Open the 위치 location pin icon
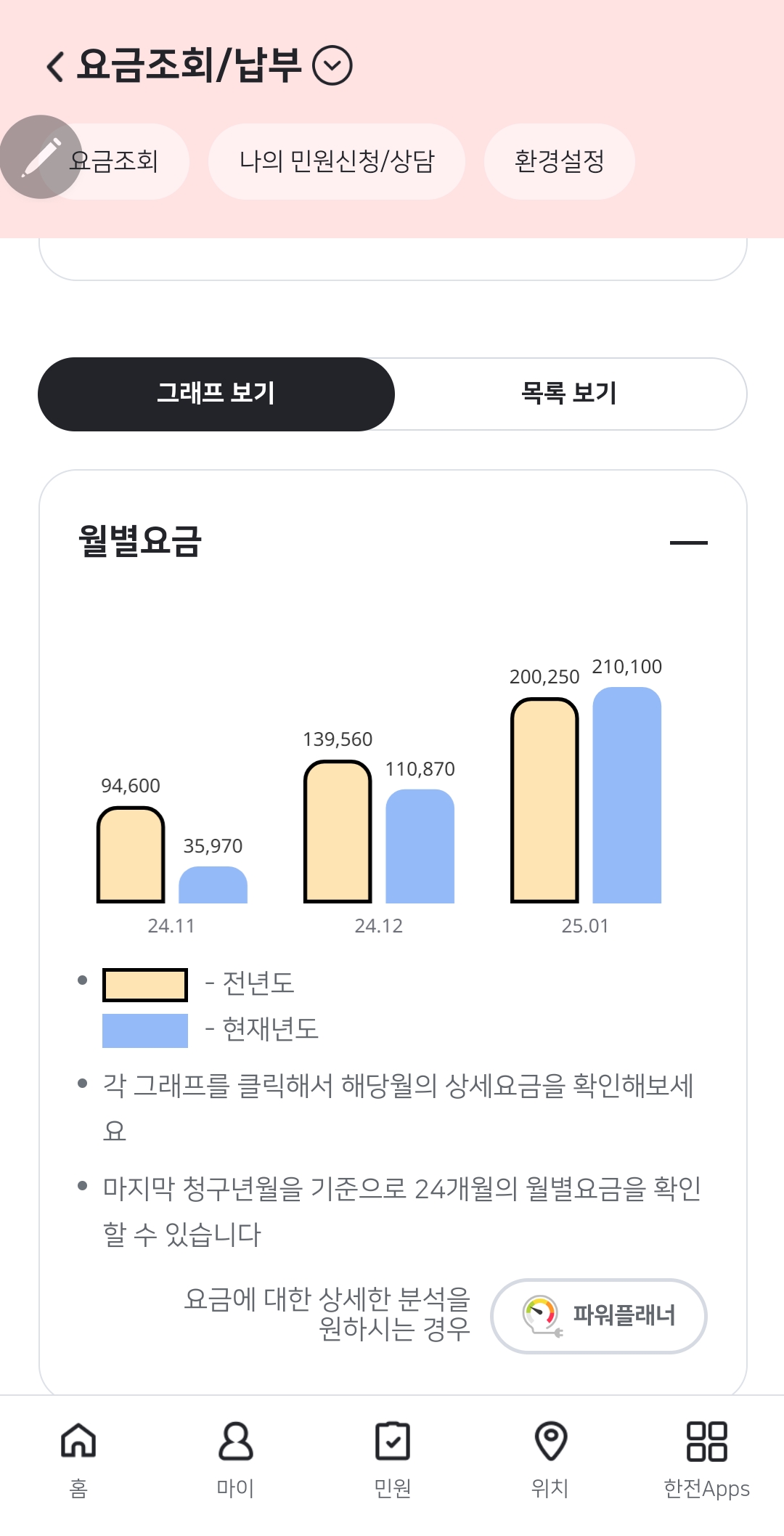 click(550, 1441)
